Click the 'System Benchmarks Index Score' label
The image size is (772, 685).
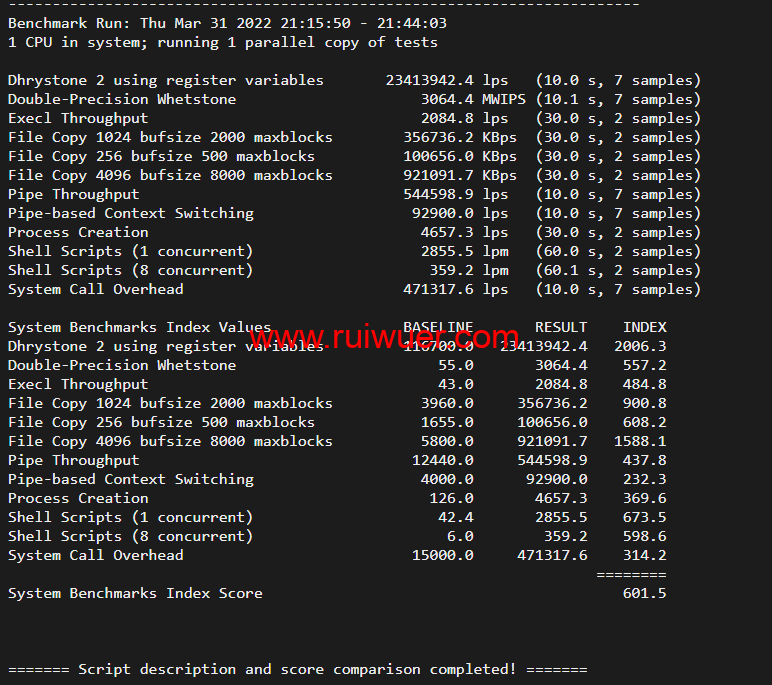pyautogui.click(x=135, y=593)
